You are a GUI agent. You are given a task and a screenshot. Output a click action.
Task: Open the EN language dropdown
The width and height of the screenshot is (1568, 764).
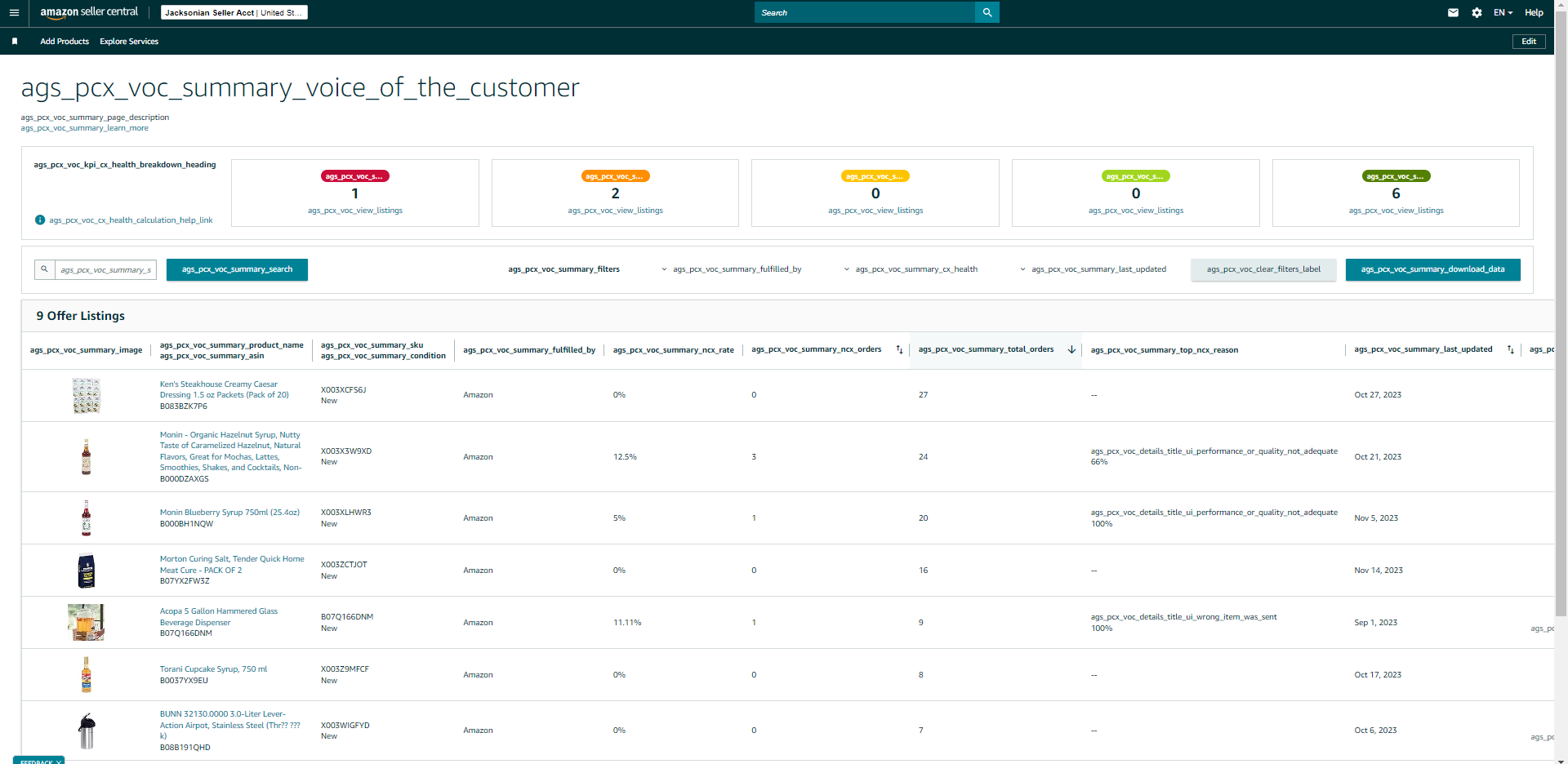click(x=1503, y=13)
